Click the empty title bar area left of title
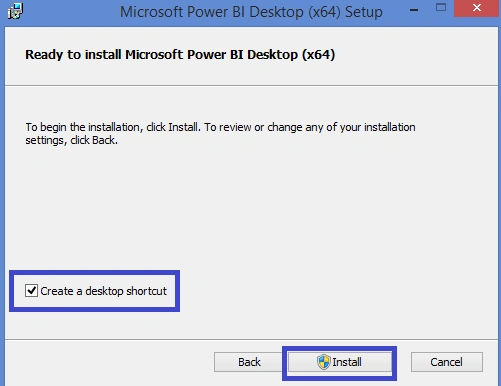 click(72, 12)
